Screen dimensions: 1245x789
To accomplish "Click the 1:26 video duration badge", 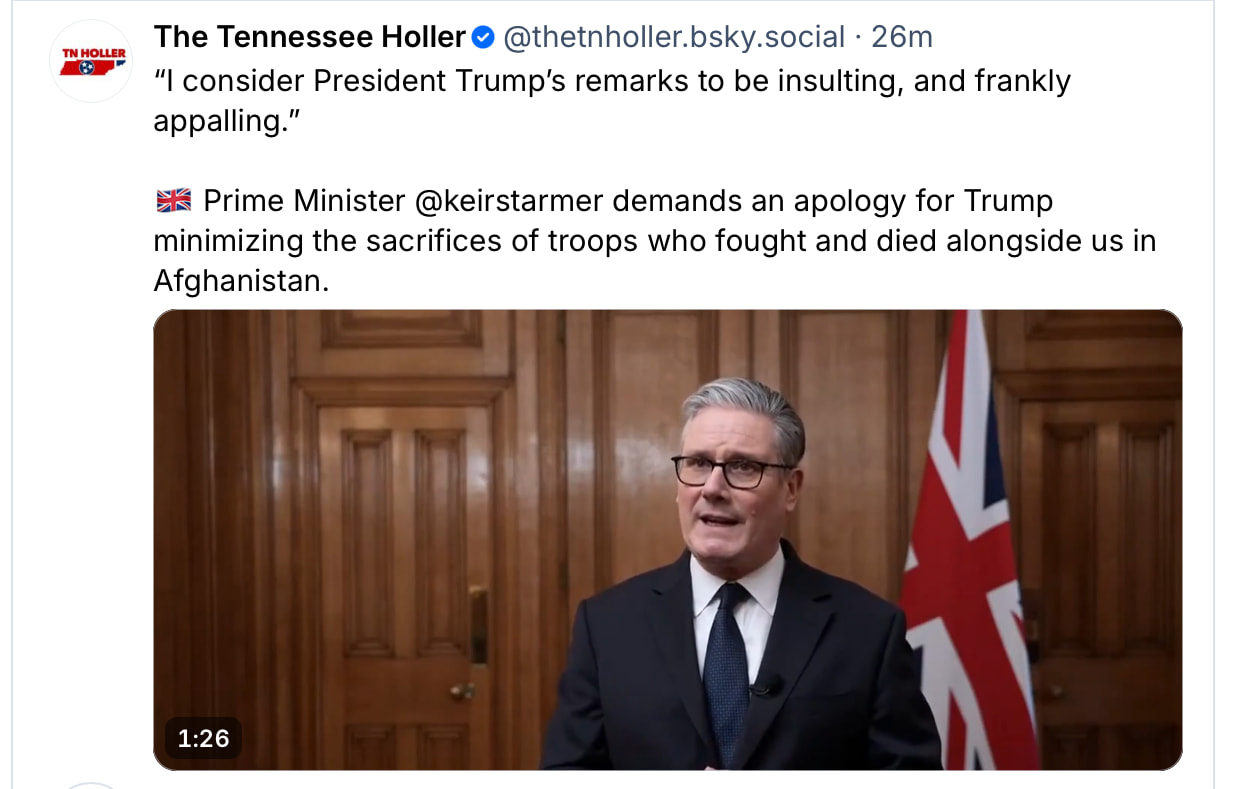I will [203, 738].
